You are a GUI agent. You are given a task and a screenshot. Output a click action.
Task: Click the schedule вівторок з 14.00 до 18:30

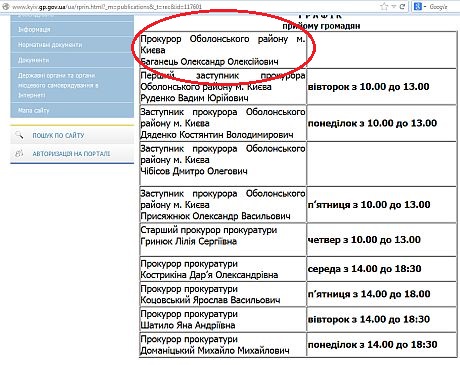(369, 319)
